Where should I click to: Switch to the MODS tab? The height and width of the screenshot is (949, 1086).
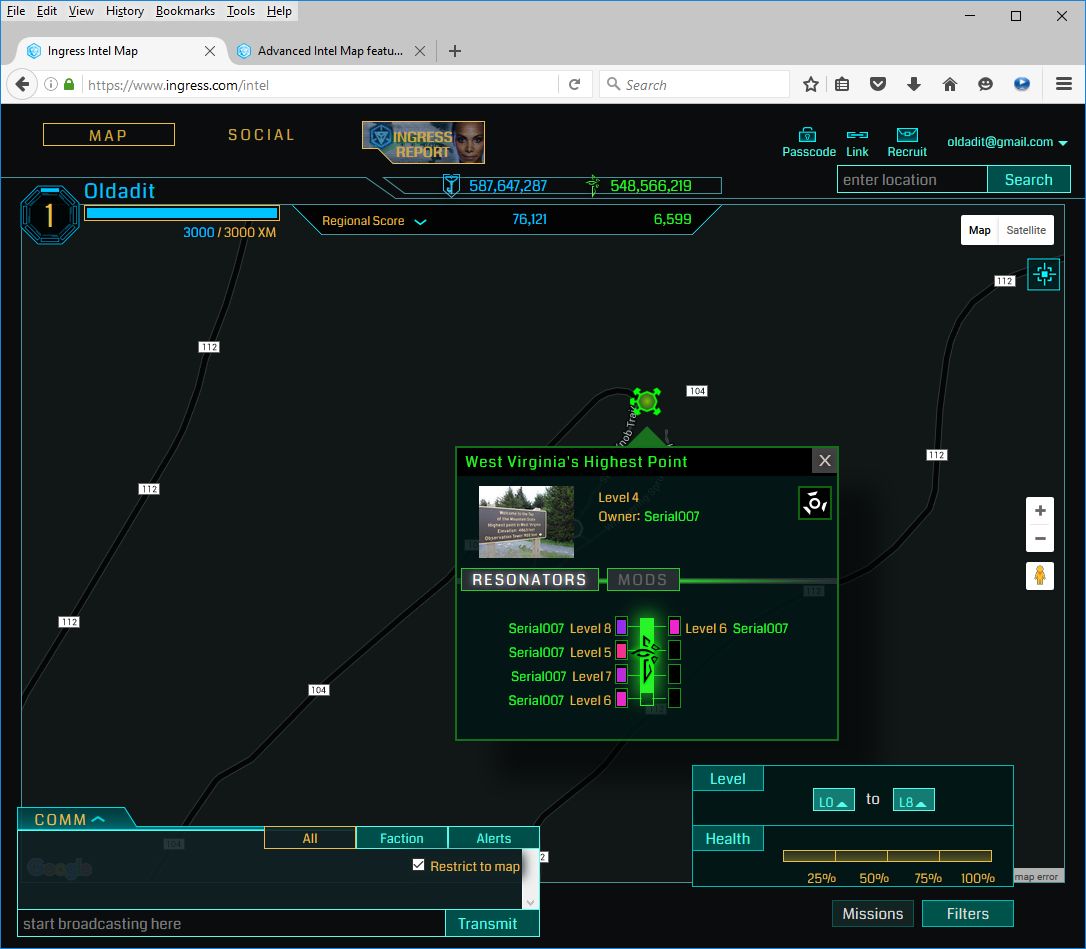643,580
